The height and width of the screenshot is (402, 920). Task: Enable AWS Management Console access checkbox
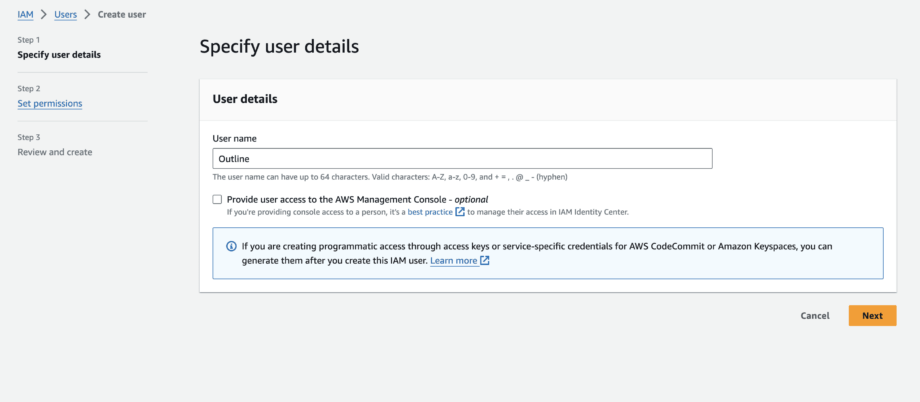(218, 200)
